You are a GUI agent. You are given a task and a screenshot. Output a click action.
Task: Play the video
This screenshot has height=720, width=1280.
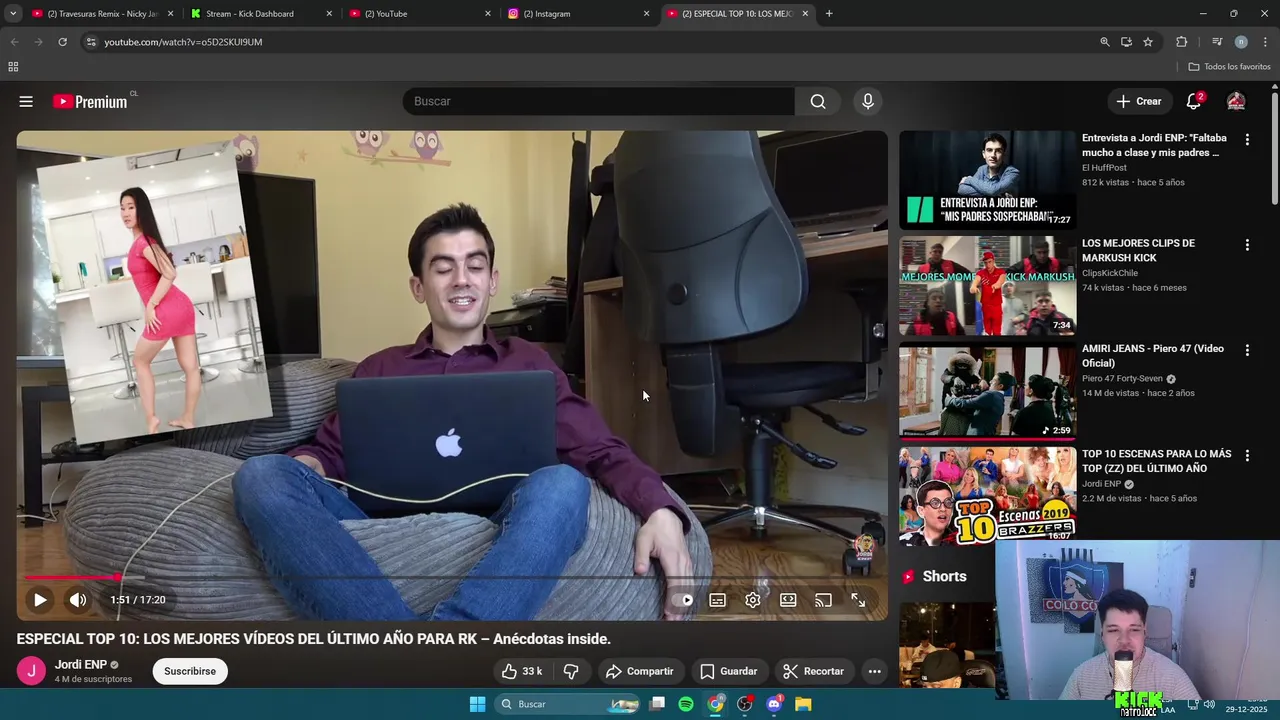40,600
